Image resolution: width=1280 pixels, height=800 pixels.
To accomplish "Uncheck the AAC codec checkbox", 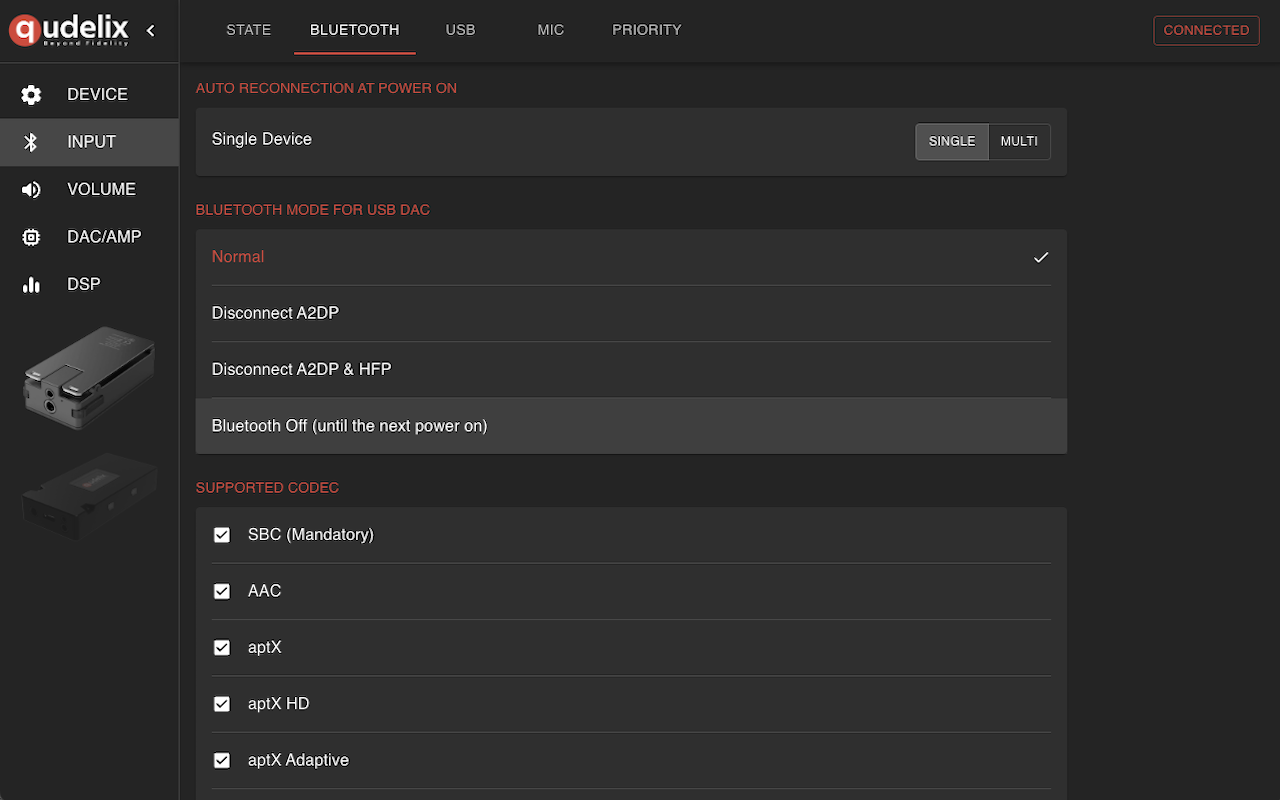I will pos(222,591).
